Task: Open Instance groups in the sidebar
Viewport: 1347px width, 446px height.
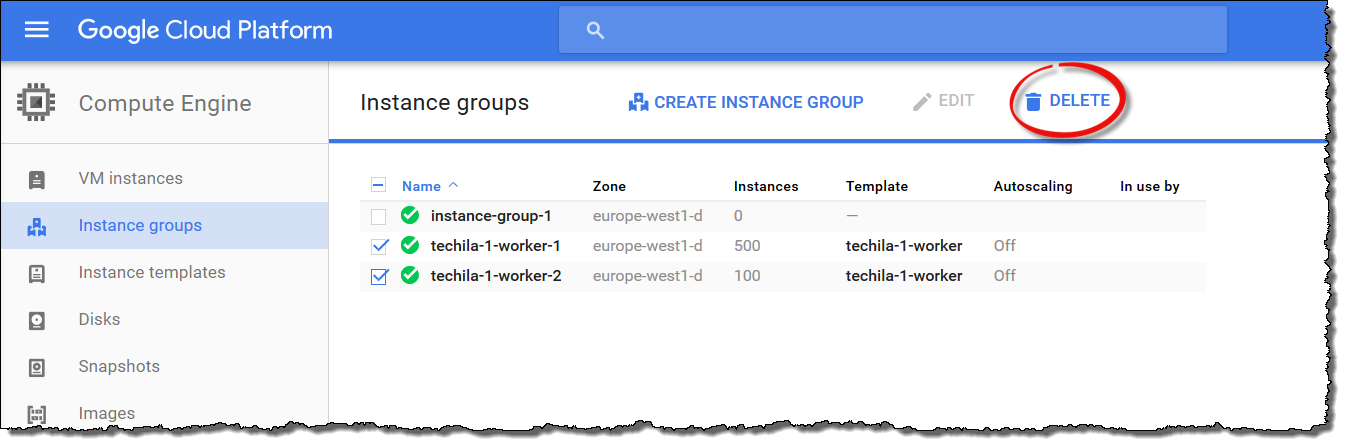Action: [x=140, y=226]
